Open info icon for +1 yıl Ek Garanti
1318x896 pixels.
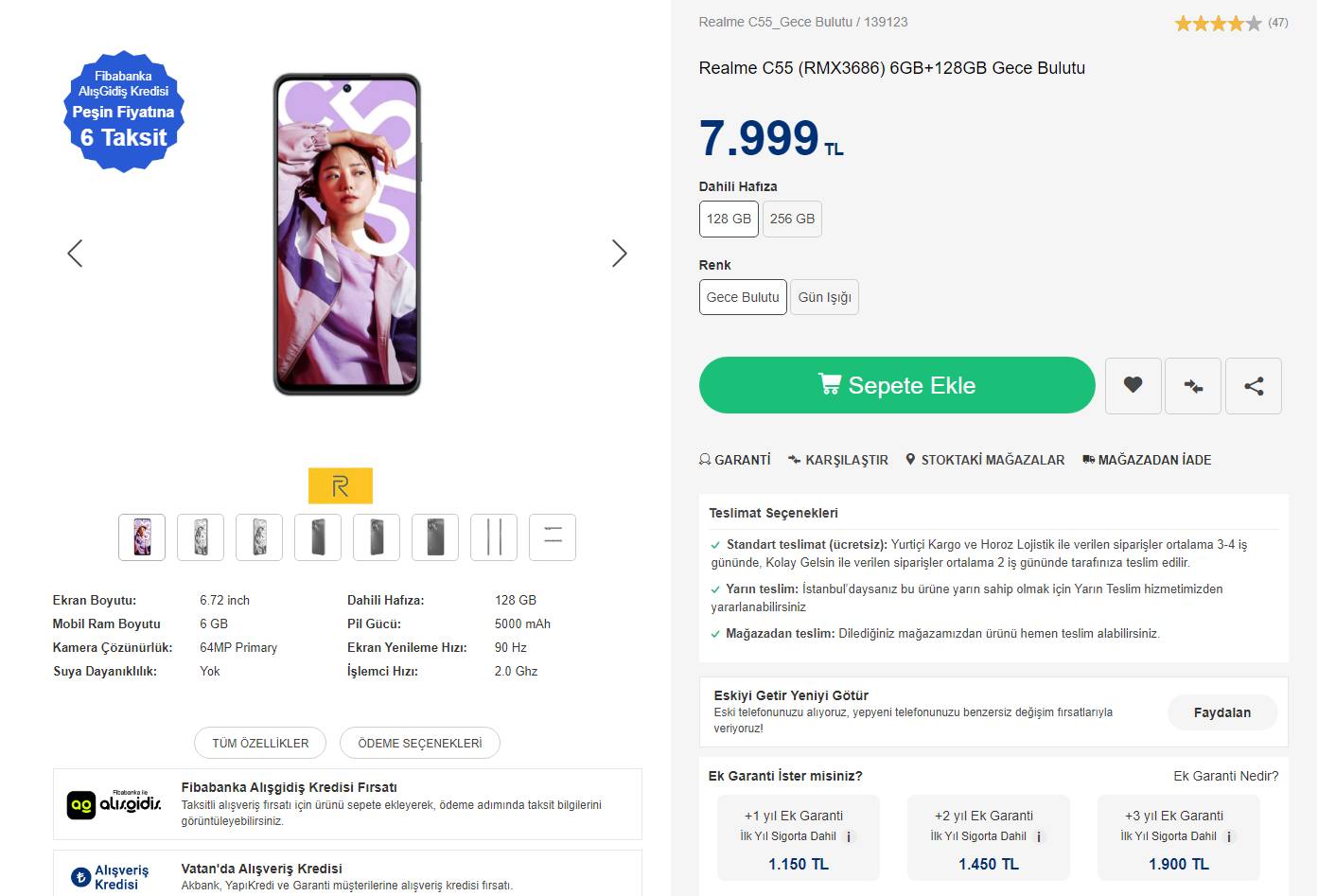(849, 836)
